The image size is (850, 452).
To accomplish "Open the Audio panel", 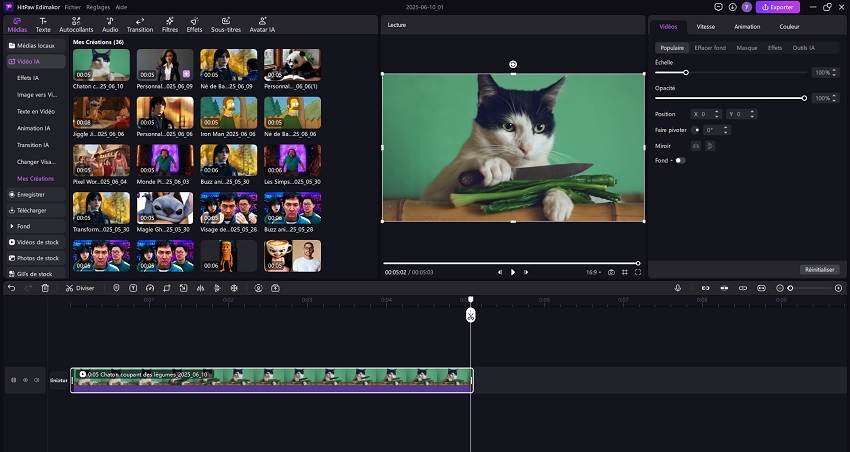I will [x=110, y=25].
